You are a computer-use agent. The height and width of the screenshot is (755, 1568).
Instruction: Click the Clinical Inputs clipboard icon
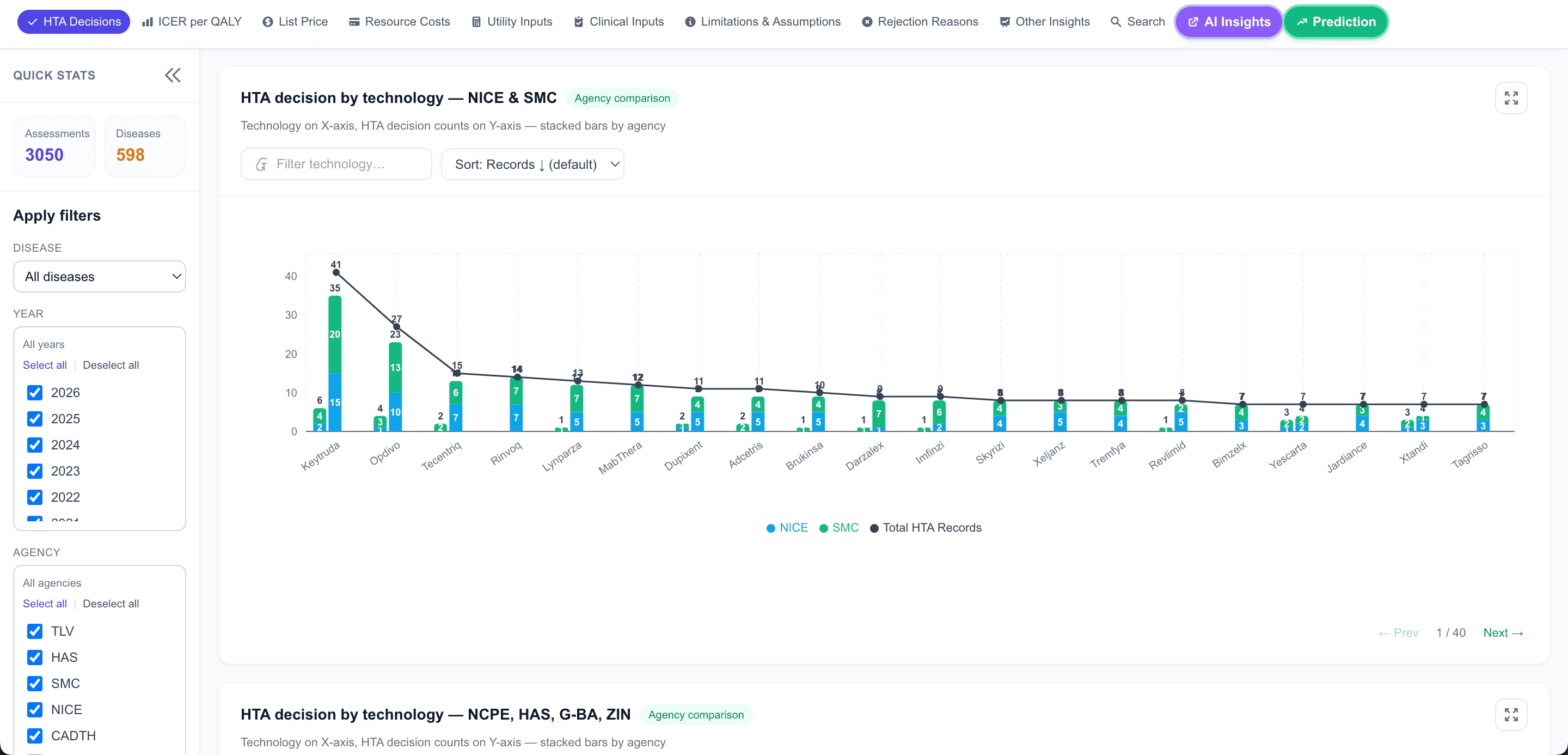(578, 22)
